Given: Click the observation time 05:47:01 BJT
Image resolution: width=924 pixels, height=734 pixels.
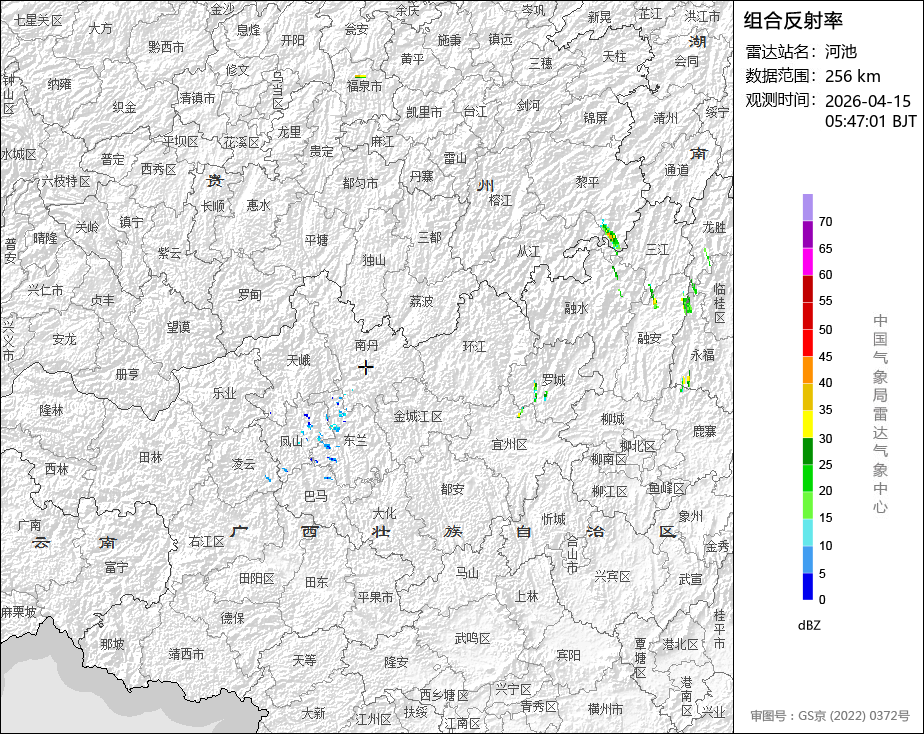Looking at the screenshot, I should pyautogui.click(x=870, y=121).
